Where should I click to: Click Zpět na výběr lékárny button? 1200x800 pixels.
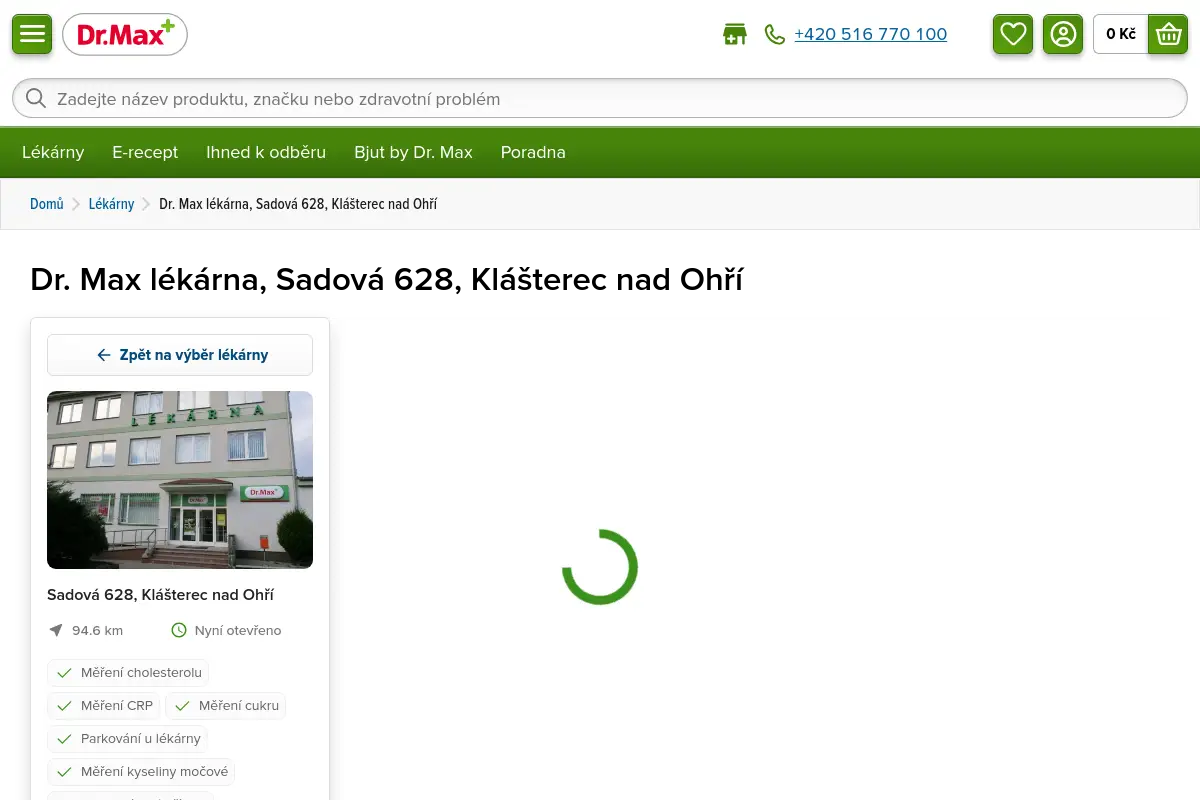pos(180,355)
